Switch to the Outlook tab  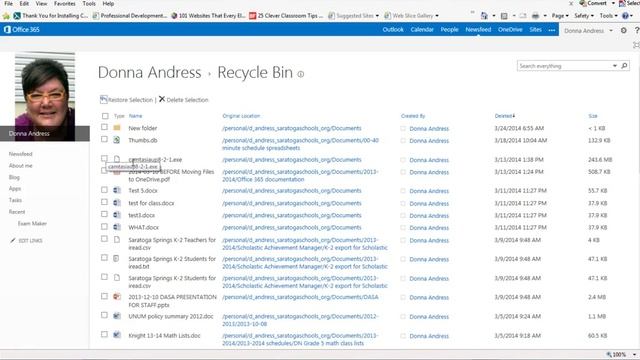coord(393,30)
